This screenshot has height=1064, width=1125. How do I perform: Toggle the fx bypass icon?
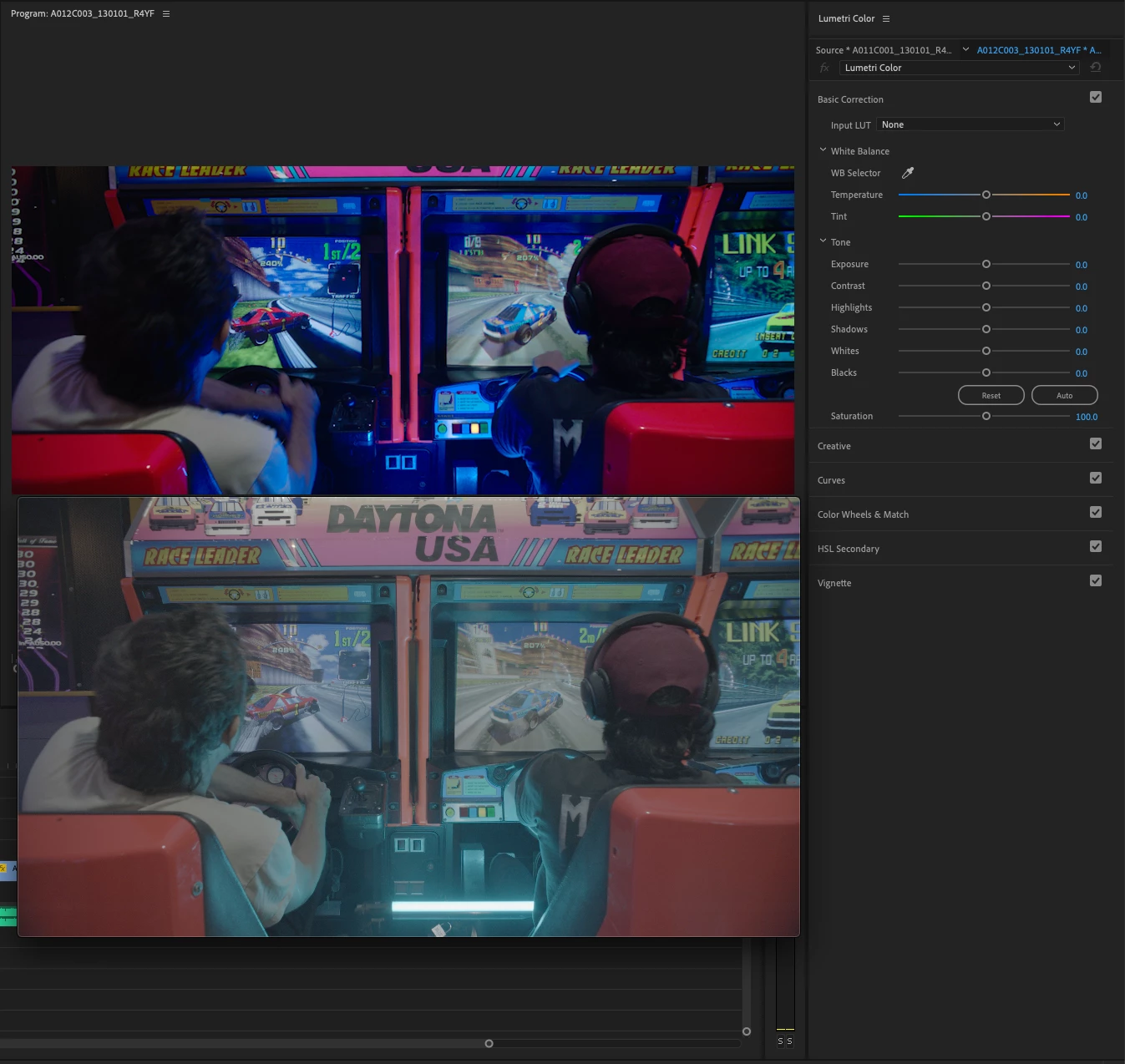(824, 68)
